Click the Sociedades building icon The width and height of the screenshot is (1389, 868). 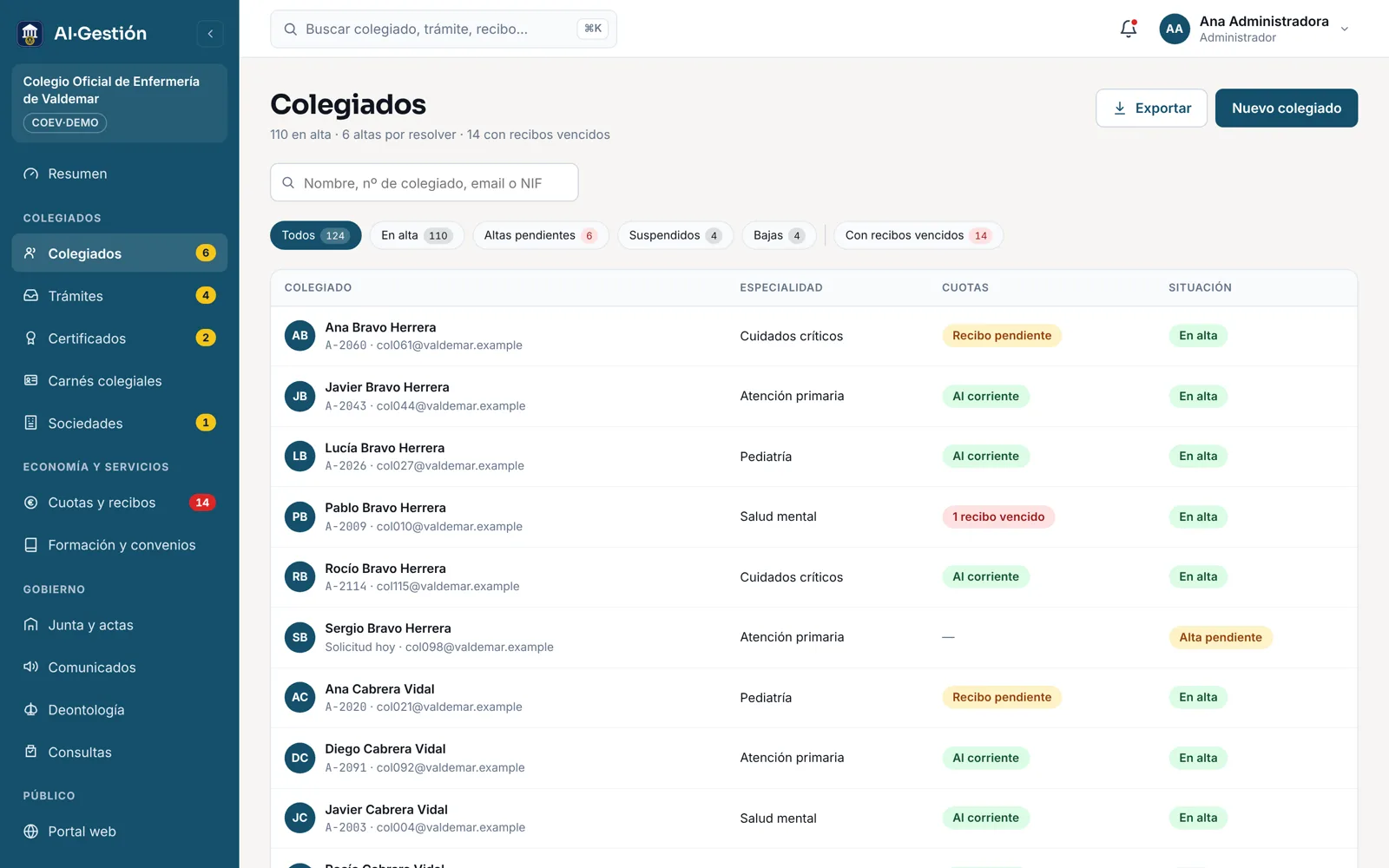tap(31, 424)
